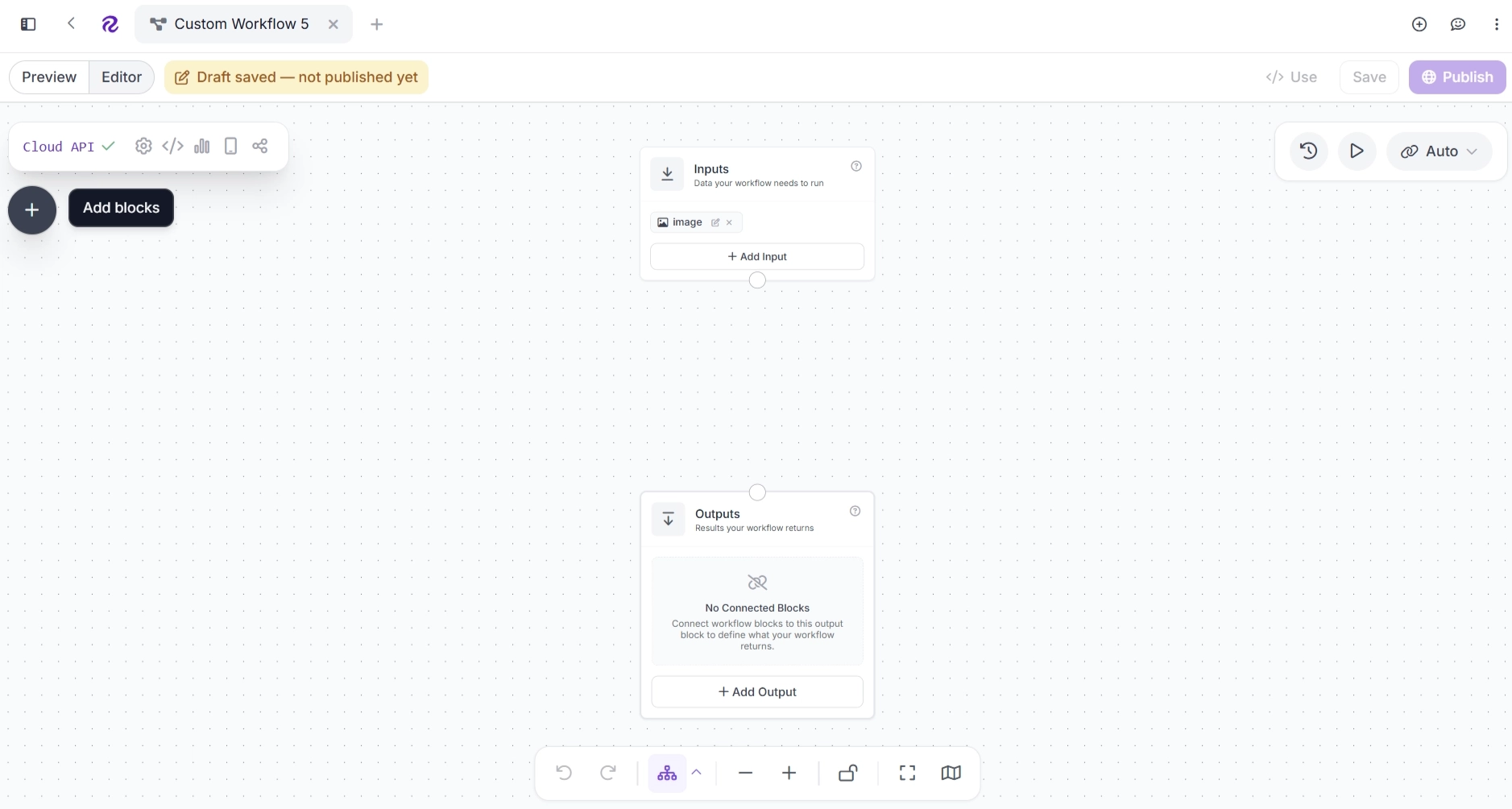The image size is (1512, 809).
Task: Select the Custom Workflow 5 tab
Action: pyautogui.click(x=242, y=24)
